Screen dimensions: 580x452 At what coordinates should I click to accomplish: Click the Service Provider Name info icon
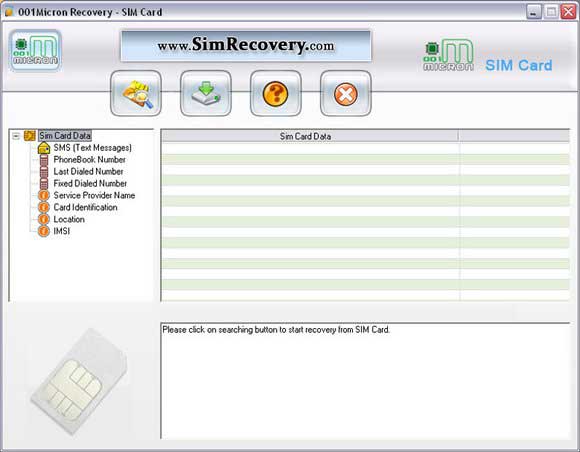point(44,195)
